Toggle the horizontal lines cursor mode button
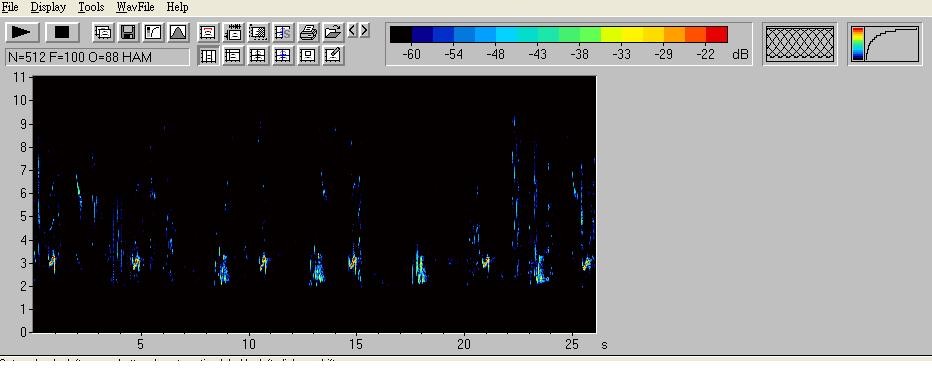The height and width of the screenshot is (384, 932). pyautogui.click(x=233, y=55)
